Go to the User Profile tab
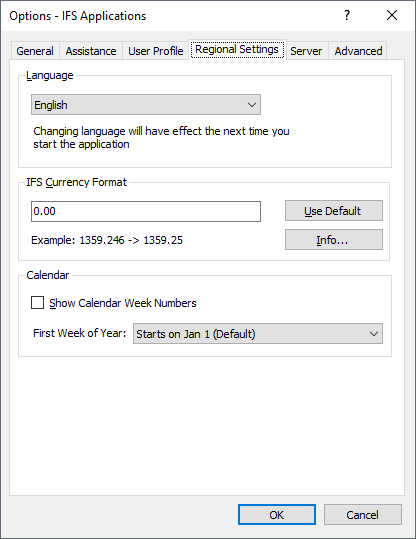The image size is (416, 539). point(155,51)
